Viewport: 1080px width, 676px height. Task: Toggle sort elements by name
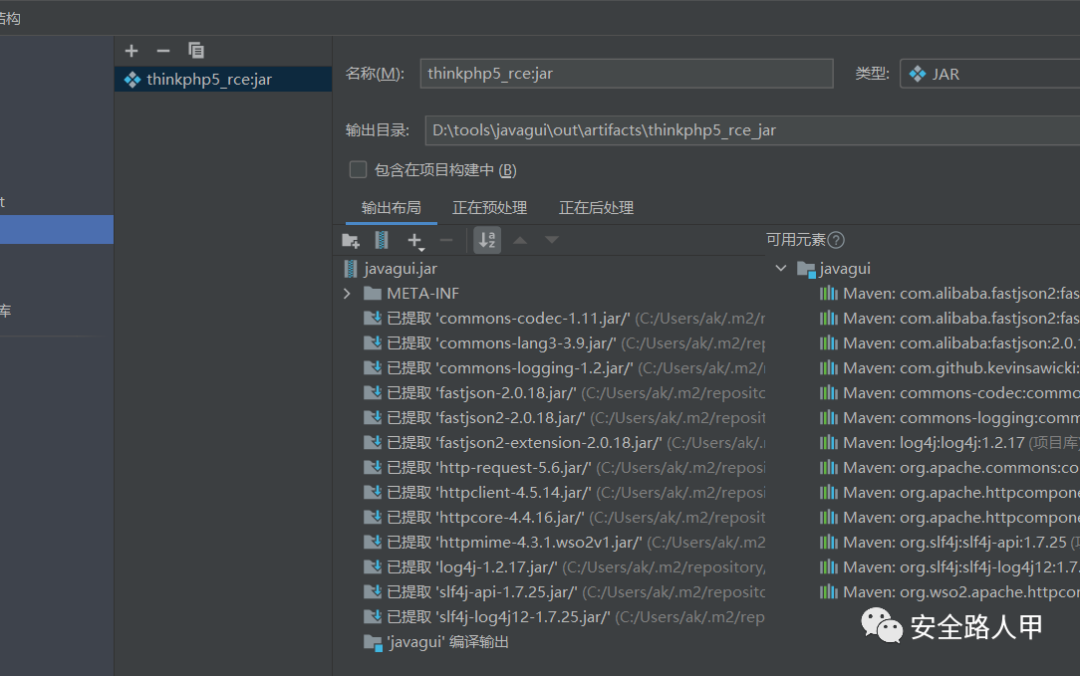coord(487,240)
